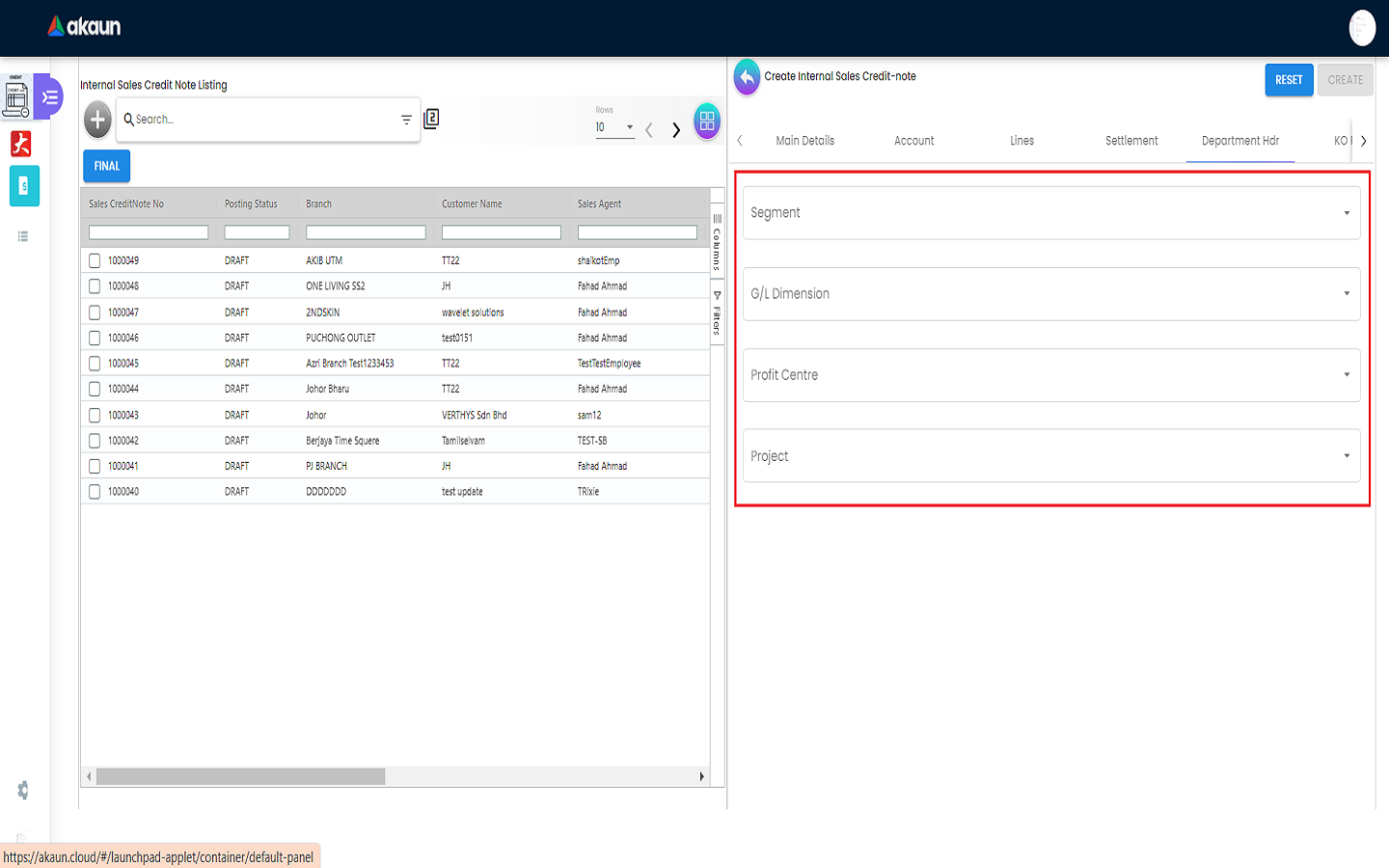Select checkbox for credit note 1000049
This screenshot has height=868, width=1389.
point(95,260)
